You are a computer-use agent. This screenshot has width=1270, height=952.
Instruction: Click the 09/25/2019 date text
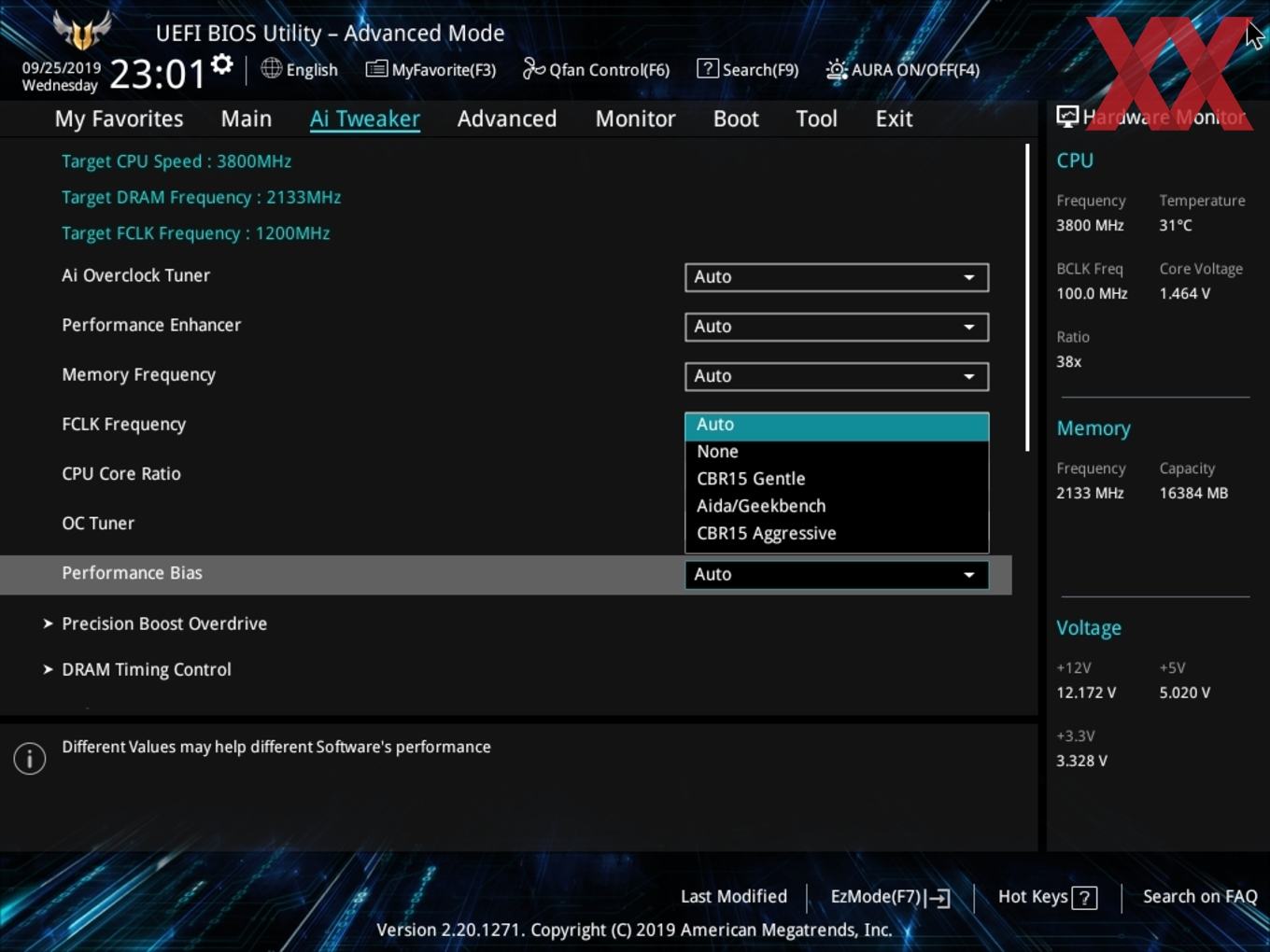62,67
